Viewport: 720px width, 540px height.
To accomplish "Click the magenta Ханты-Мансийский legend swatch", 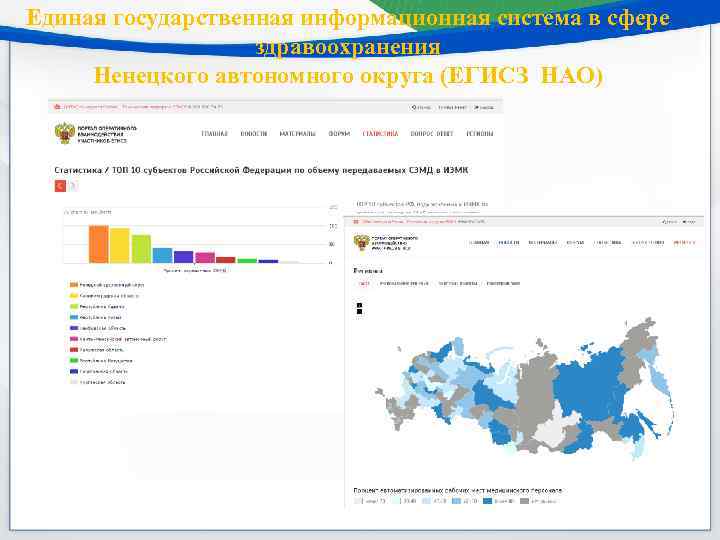I will pos(73,339).
